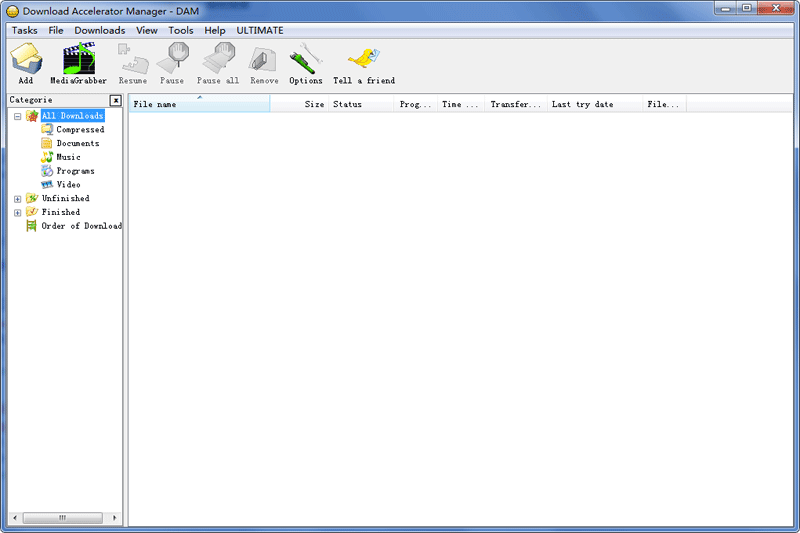Close the Categorie panel
Viewport: 800px width, 533px height.
click(x=116, y=100)
